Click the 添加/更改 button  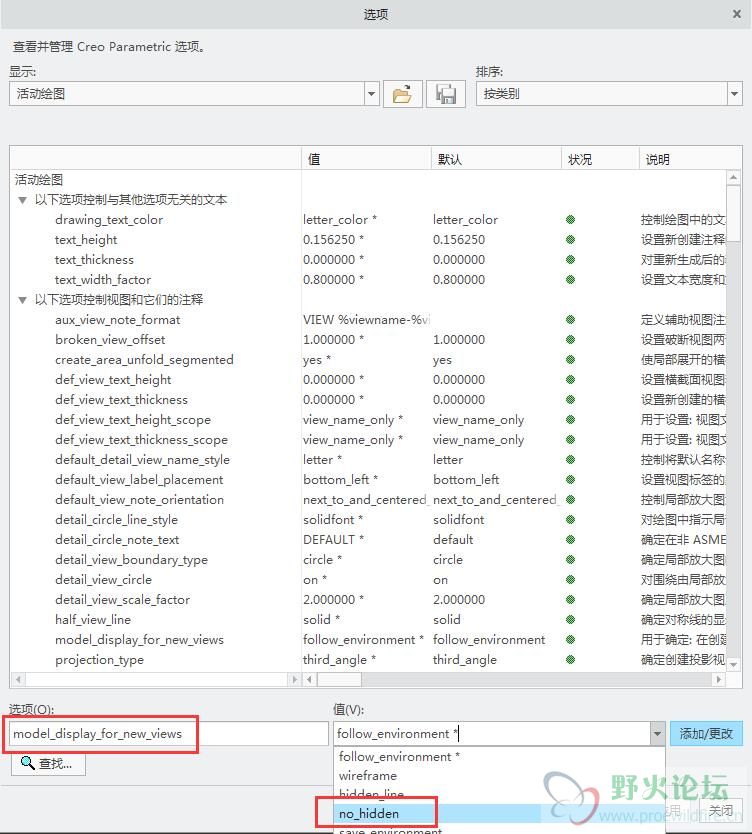(706, 733)
